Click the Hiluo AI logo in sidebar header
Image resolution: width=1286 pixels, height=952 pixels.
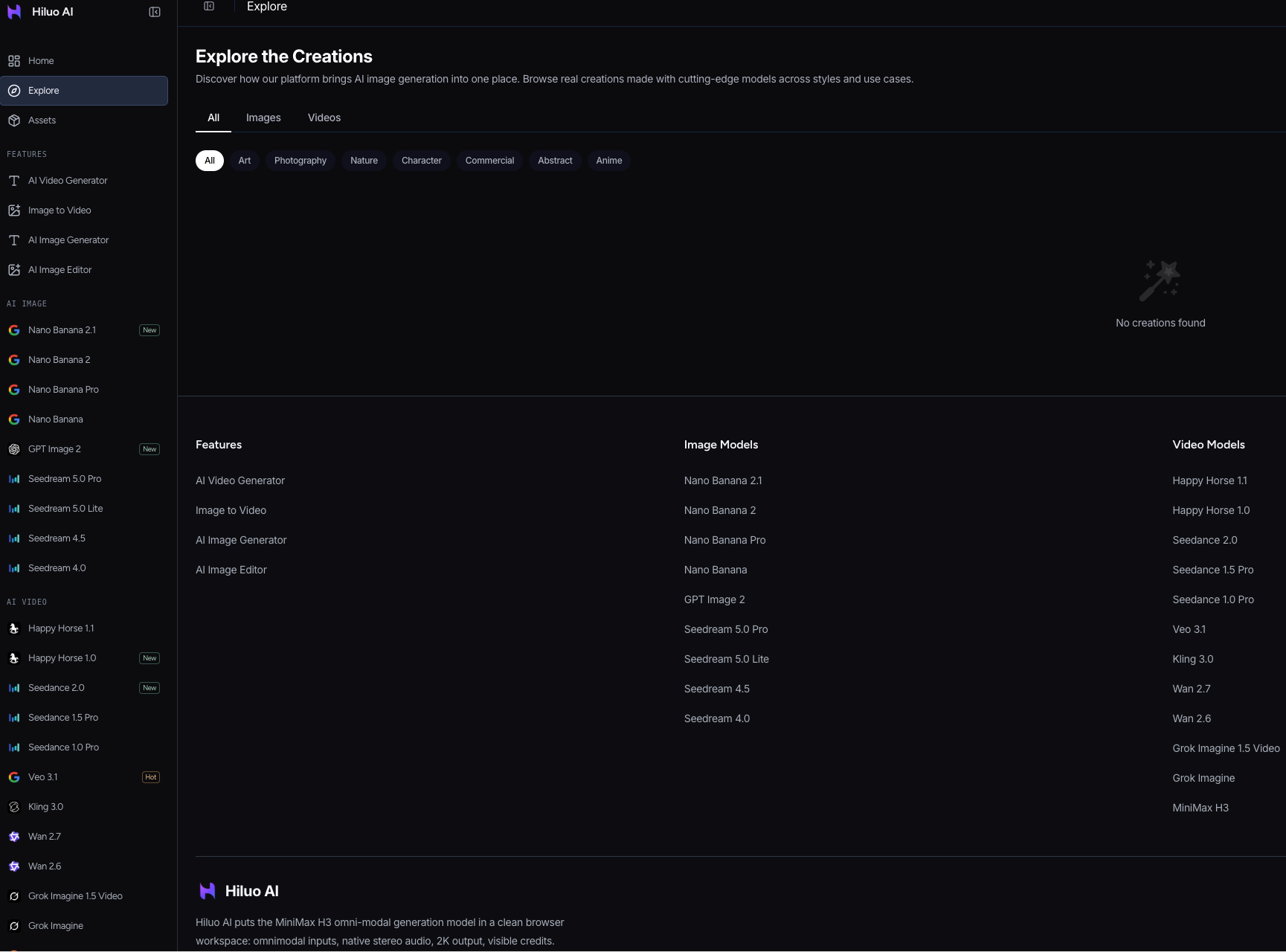pos(14,12)
